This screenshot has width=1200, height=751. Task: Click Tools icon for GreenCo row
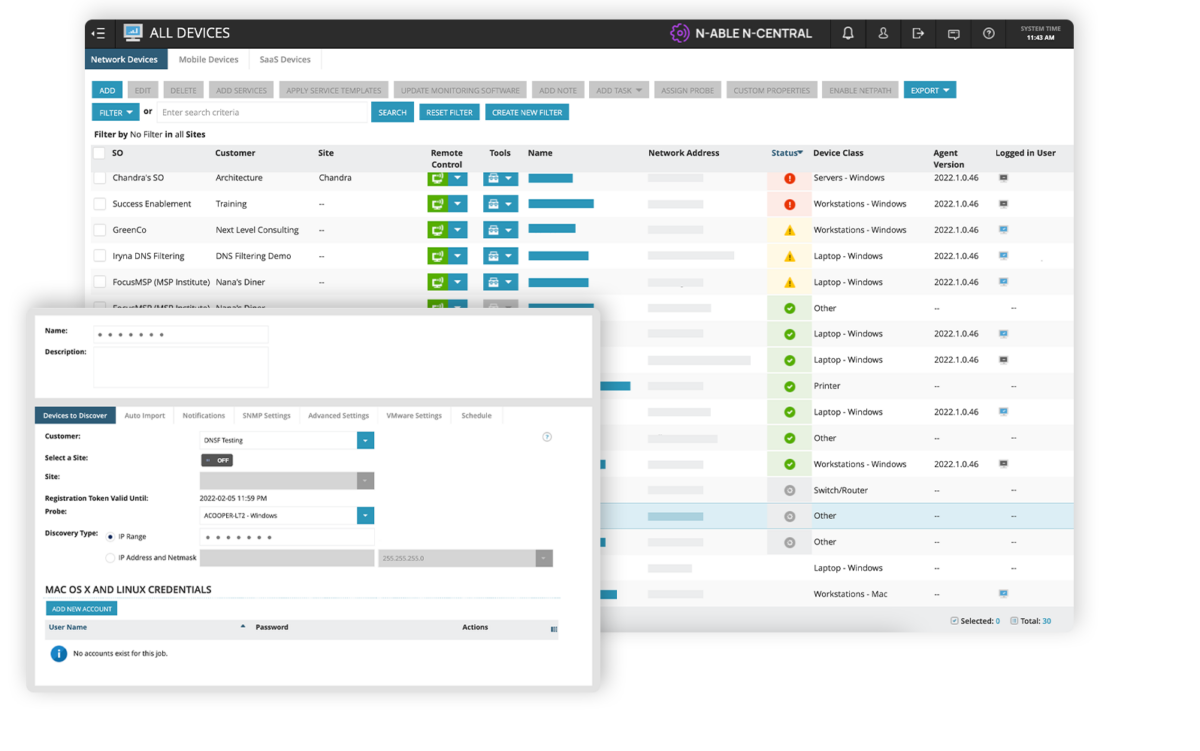[x=493, y=230]
